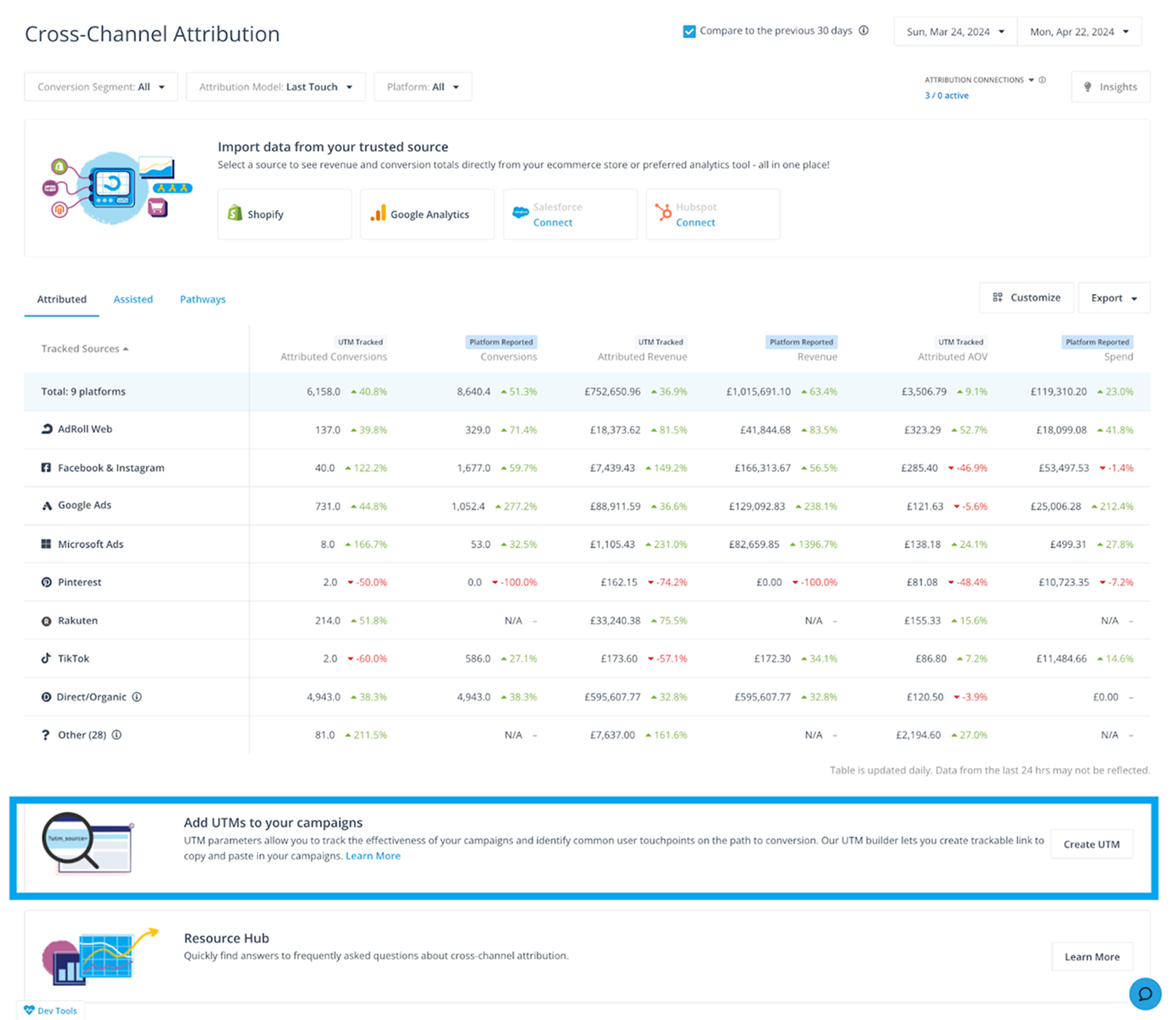
Task: Expand the Attribution Model dropdown
Action: point(275,87)
